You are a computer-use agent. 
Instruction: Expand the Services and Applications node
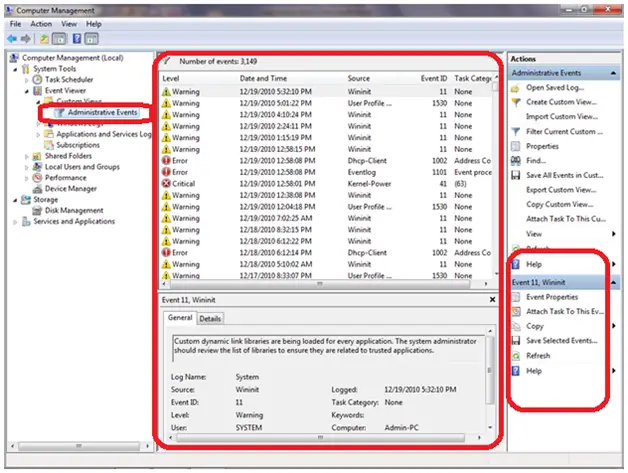point(15,221)
